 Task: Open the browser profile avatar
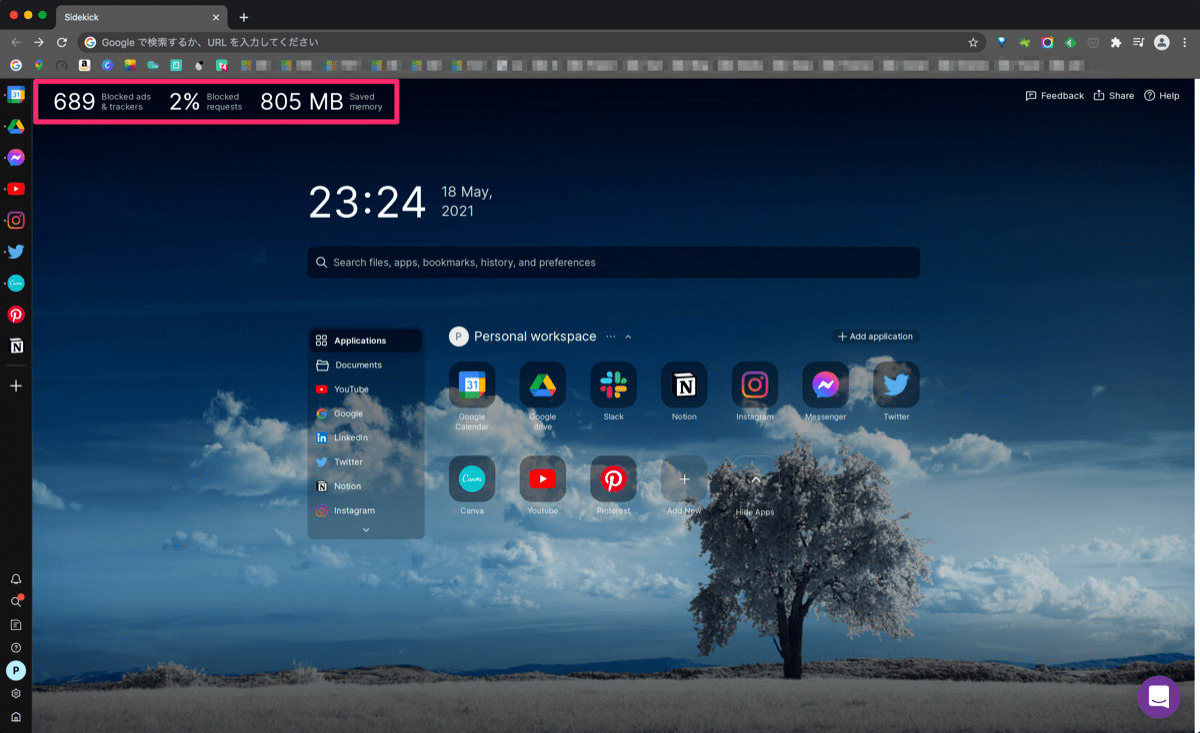1161,42
